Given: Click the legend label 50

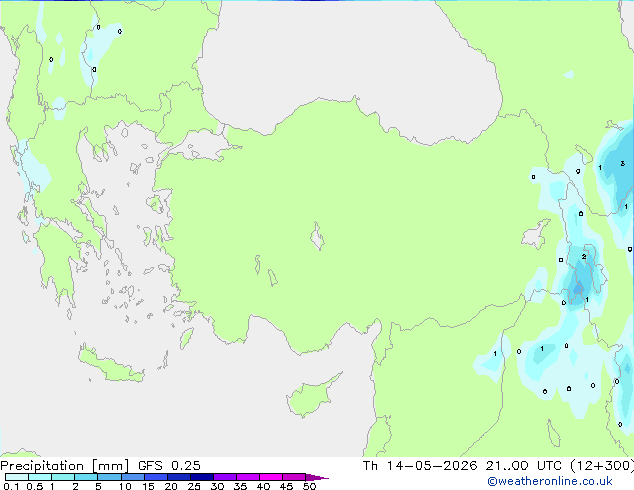Looking at the screenshot, I should [309, 486].
